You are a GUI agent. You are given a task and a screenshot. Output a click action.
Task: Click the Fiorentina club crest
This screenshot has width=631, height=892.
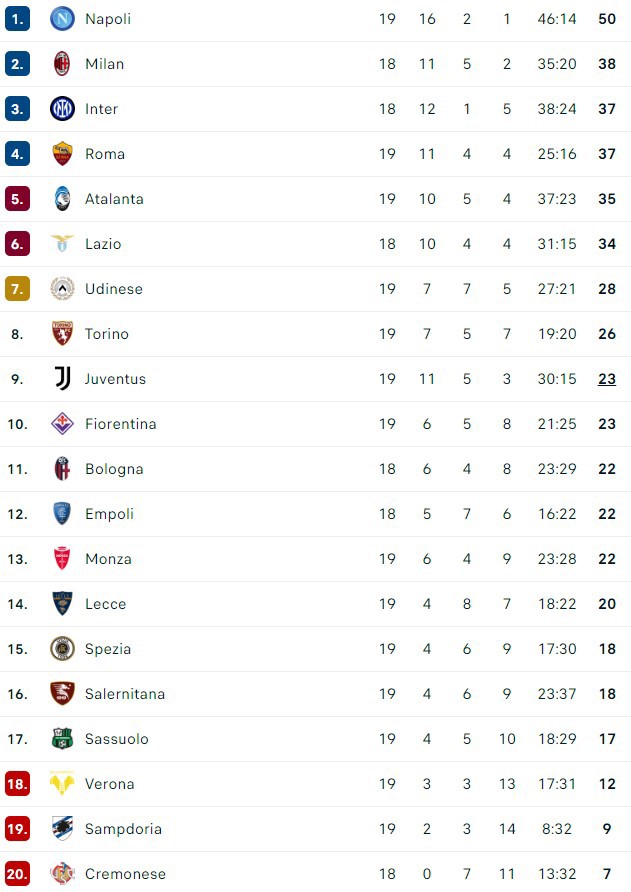62,424
